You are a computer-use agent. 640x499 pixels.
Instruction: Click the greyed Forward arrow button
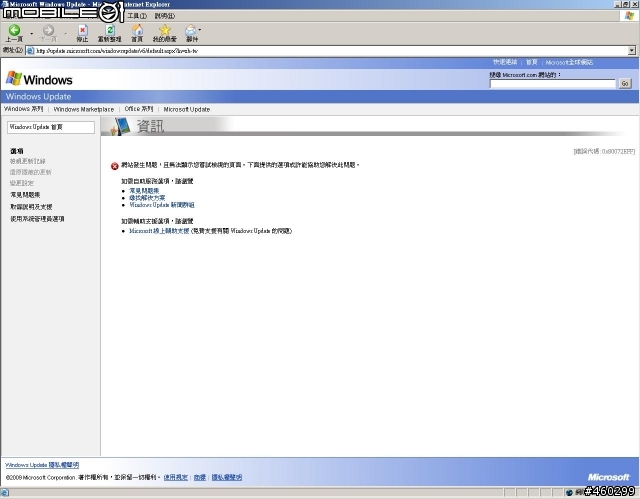[x=48, y=33]
